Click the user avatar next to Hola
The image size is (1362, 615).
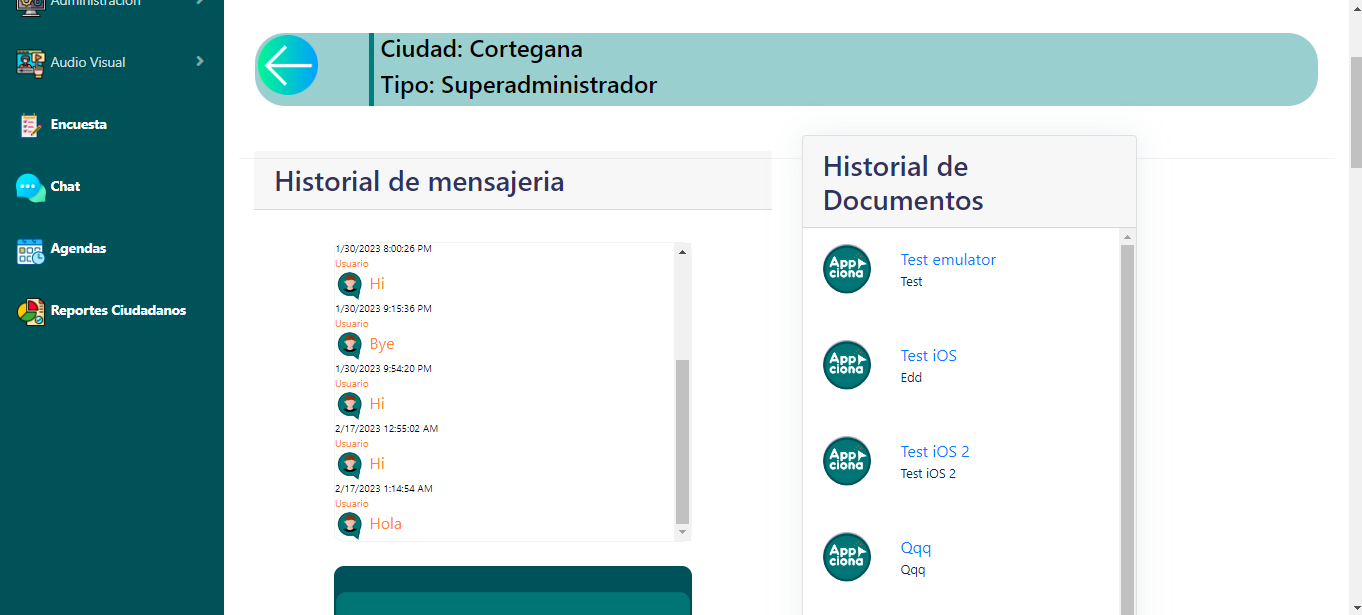349,525
